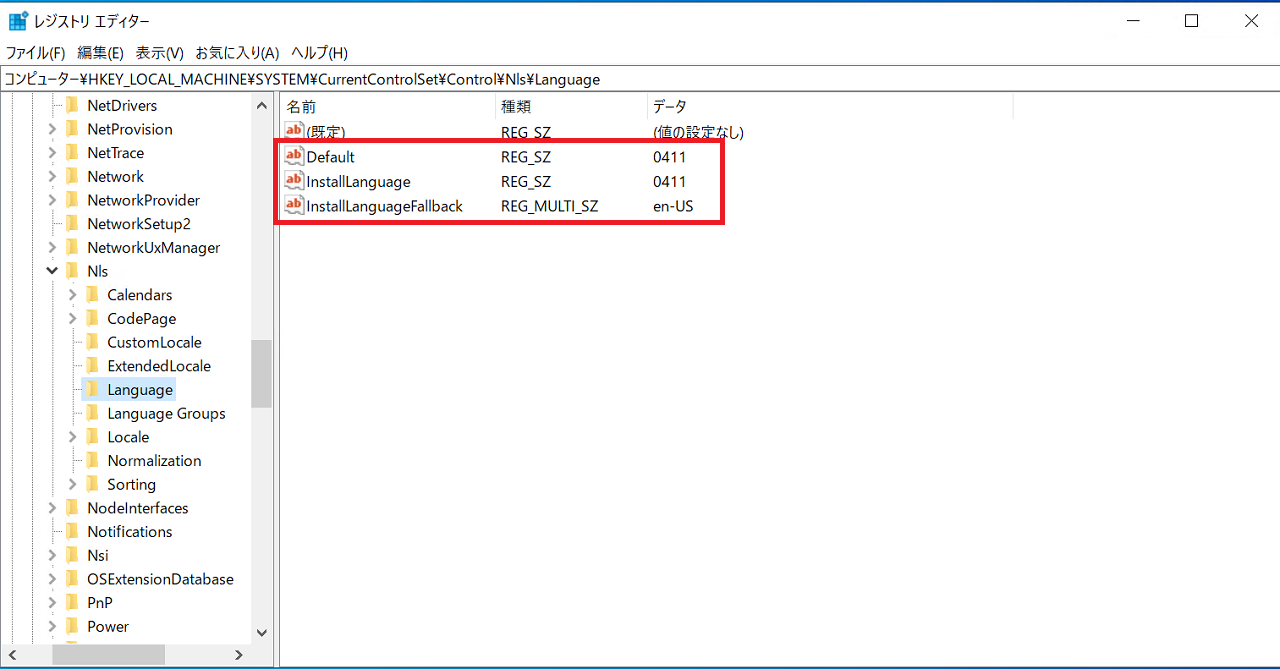Click the InstallLanguage value string icon
Screen dimensions: 1280x669
tap(294, 181)
